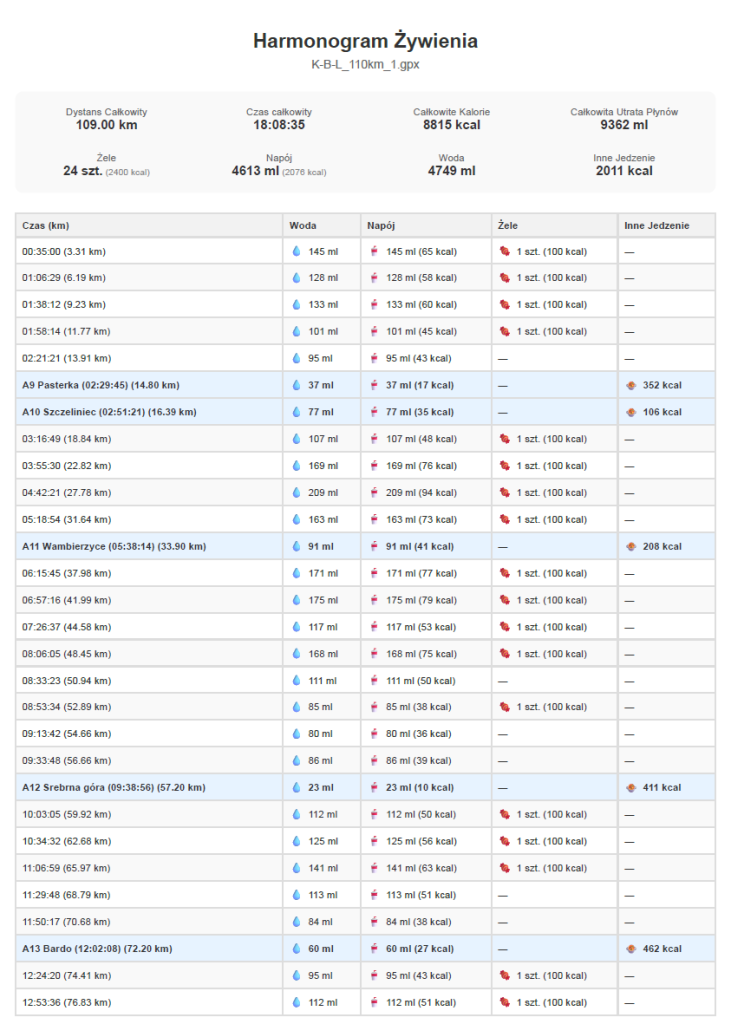The width and height of the screenshot is (731, 1024).
Task: Click water drop icon in 00:35:00 row
Action: coord(297,251)
